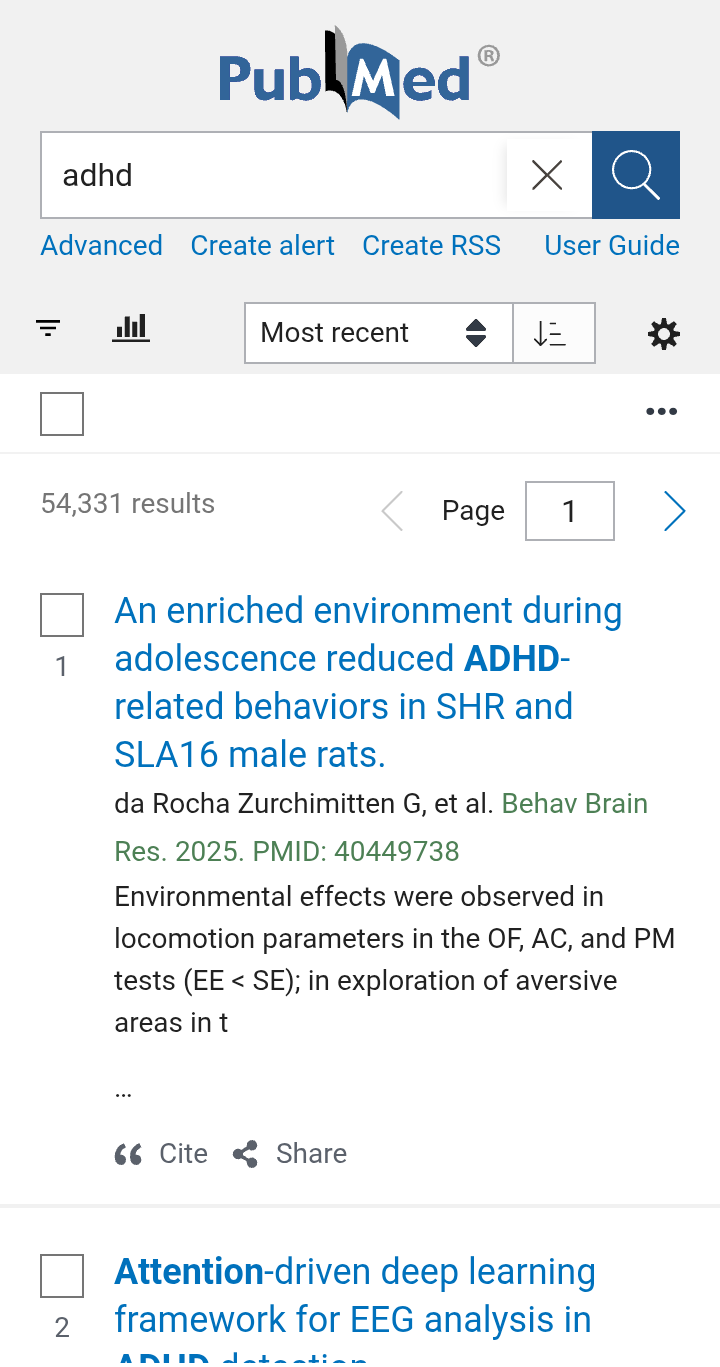Image resolution: width=720 pixels, height=1367 pixels.
Task: Focus the adhd search input field
Action: click(270, 175)
